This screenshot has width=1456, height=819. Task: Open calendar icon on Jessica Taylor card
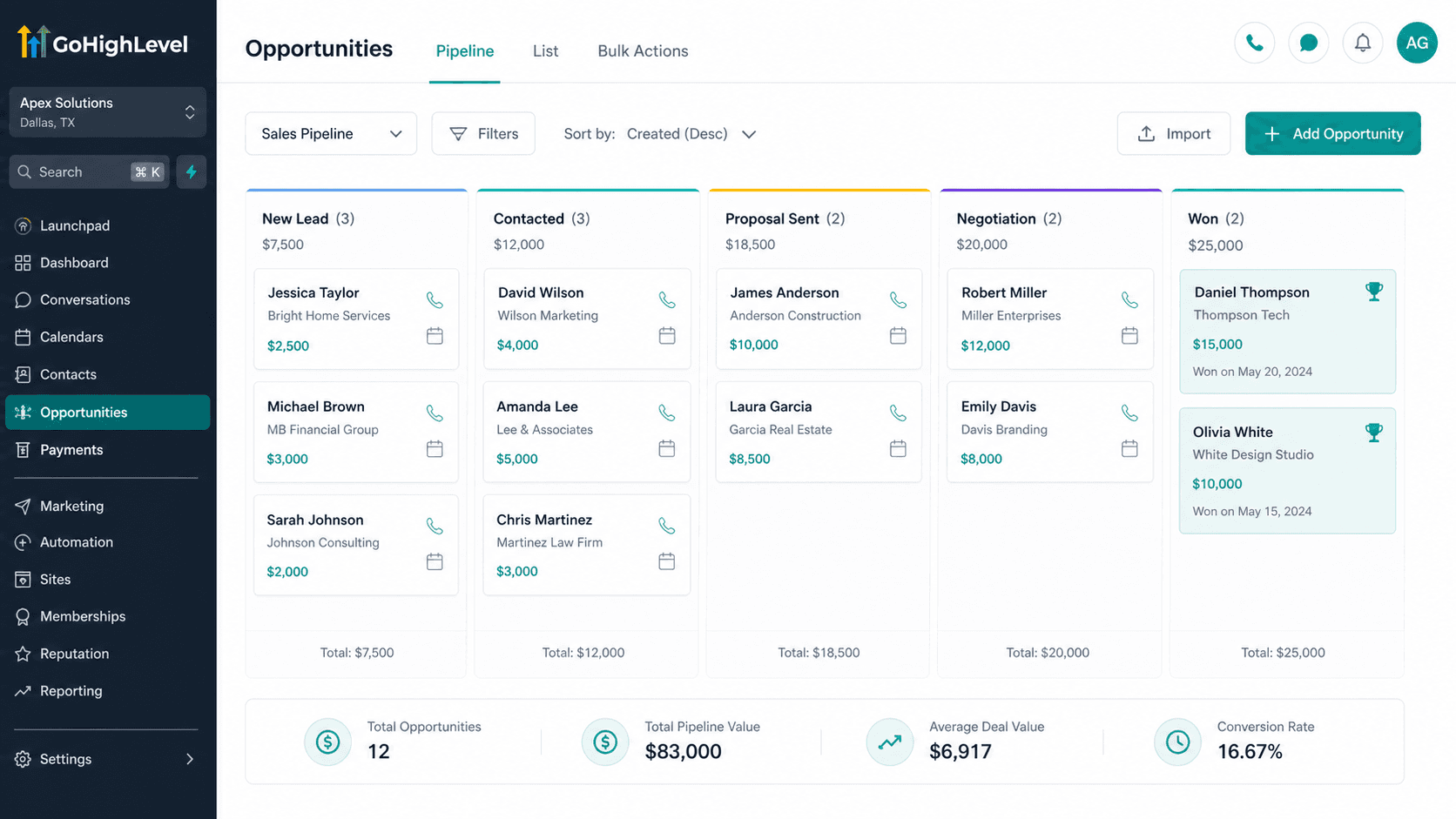pos(435,335)
